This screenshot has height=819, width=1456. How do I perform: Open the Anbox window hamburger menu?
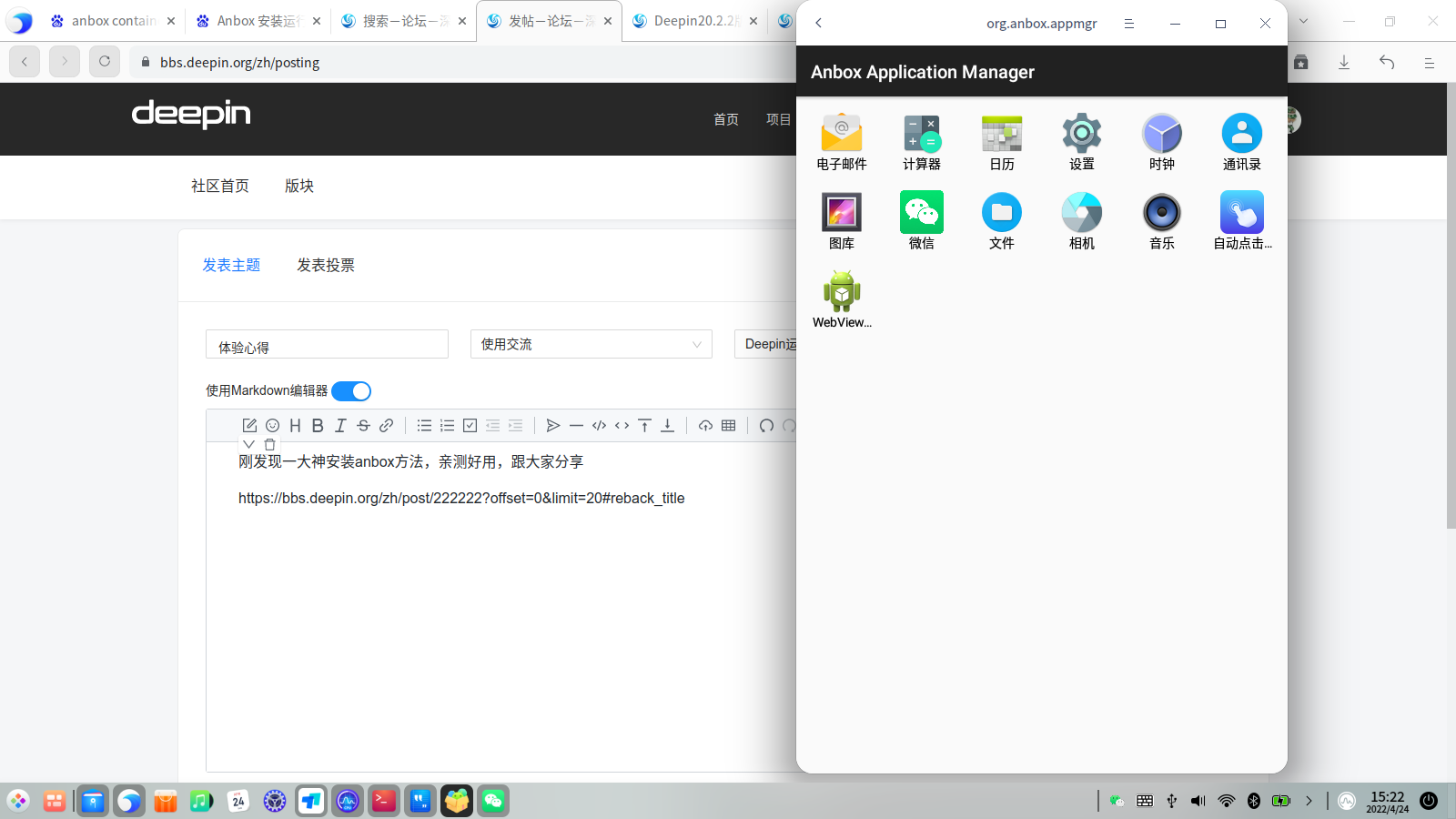click(x=1128, y=24)
